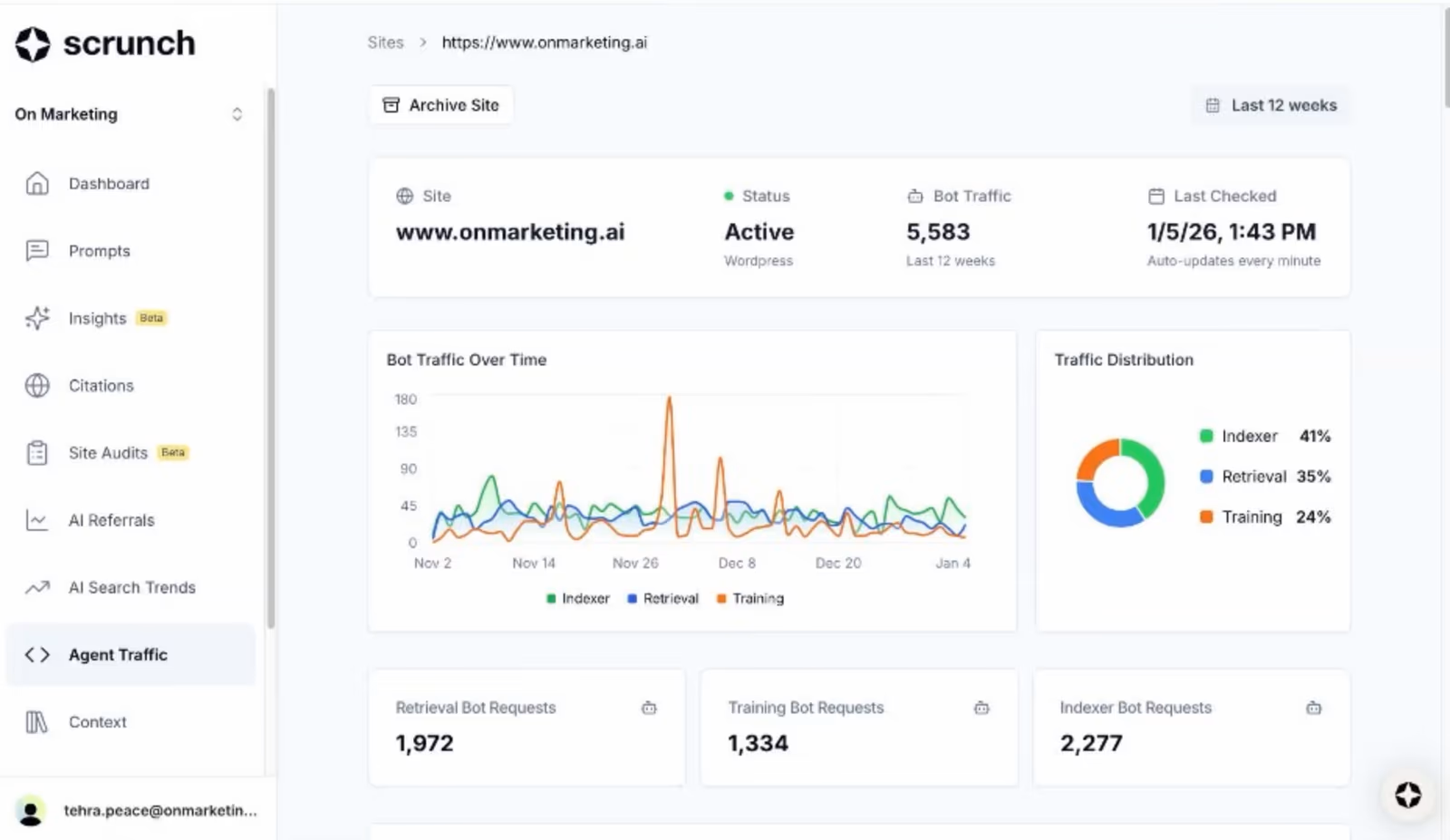Viewport: 1450px width, 840px height.
Task: Click the globe icon next to Site
Action: (x=404, y=196)
